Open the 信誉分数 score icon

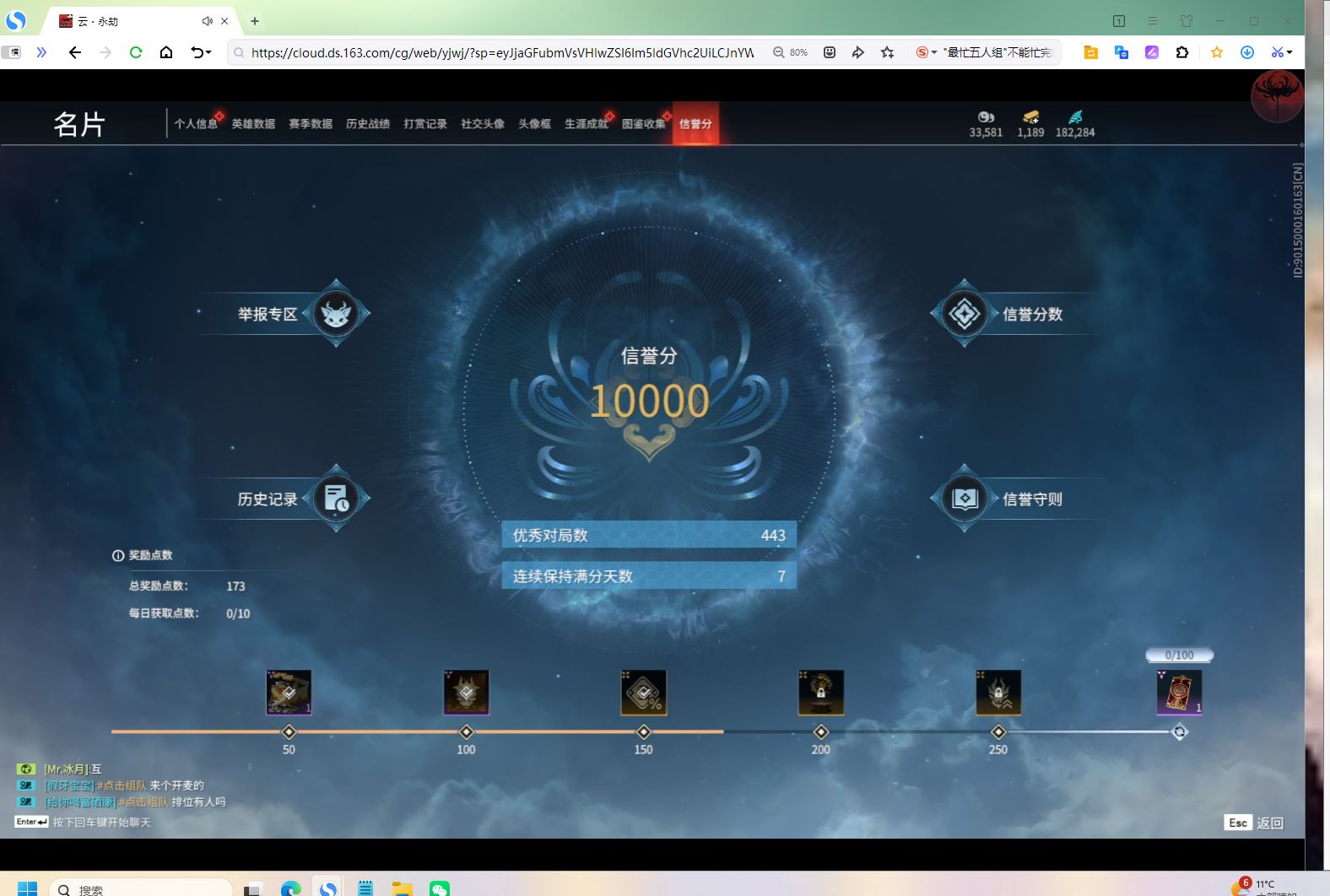964,314
